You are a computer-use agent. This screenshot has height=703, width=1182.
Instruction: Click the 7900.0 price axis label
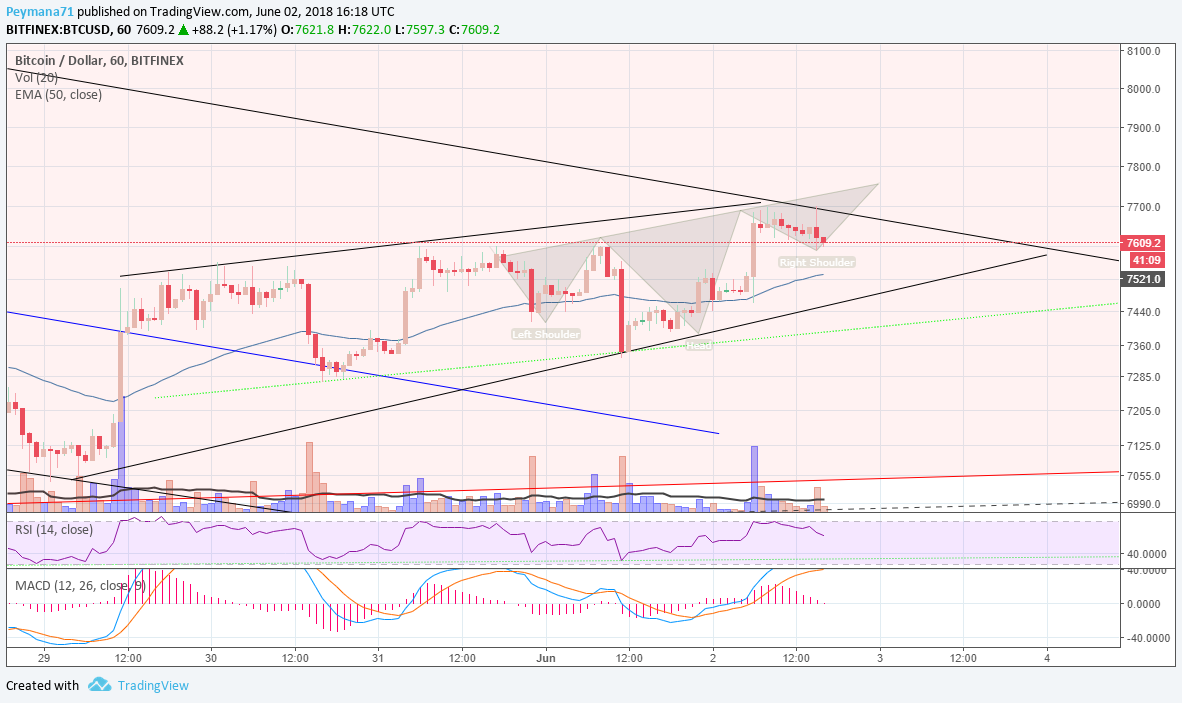pos(1143,128)
